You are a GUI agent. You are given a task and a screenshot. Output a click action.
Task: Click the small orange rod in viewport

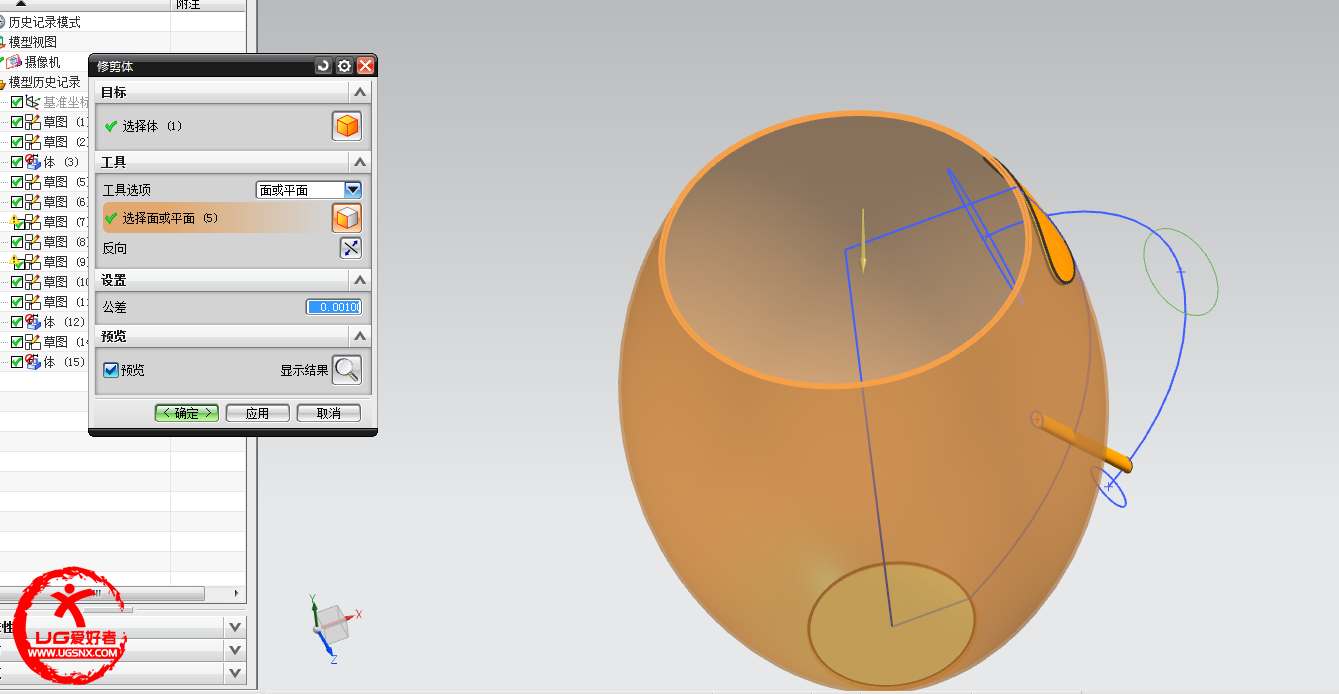(x=1082, y=442)
